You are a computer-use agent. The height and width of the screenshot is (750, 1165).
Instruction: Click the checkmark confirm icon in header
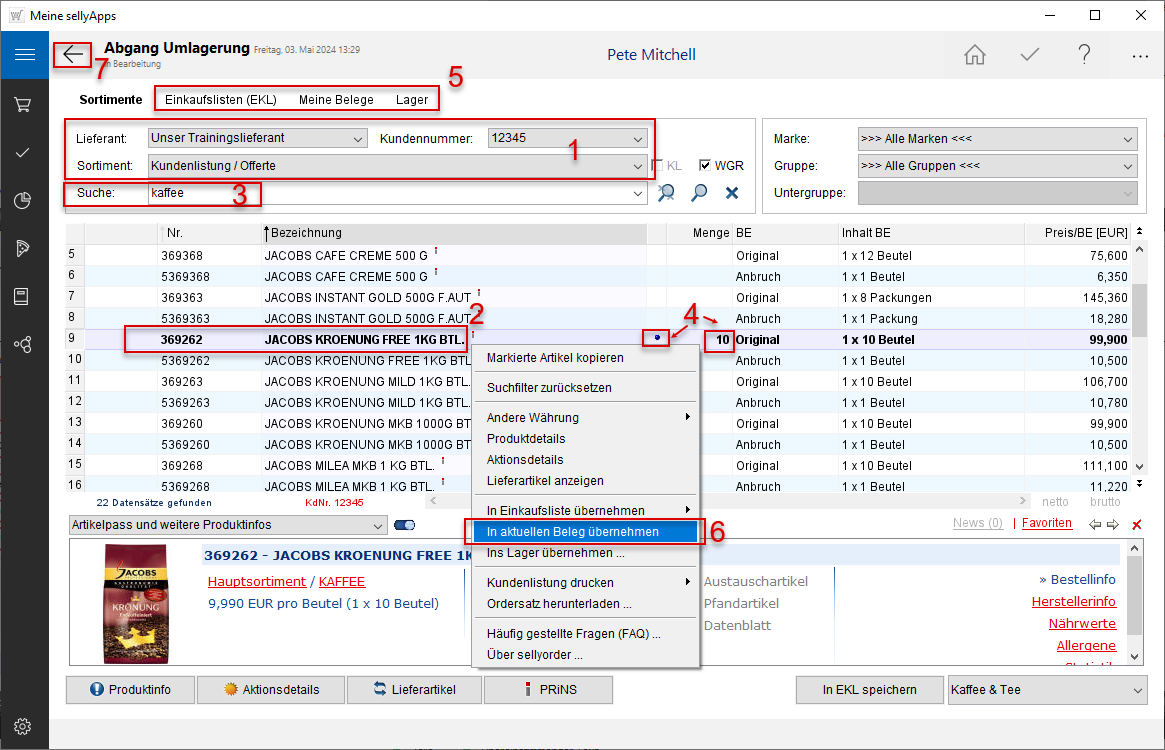(1030, 55)
